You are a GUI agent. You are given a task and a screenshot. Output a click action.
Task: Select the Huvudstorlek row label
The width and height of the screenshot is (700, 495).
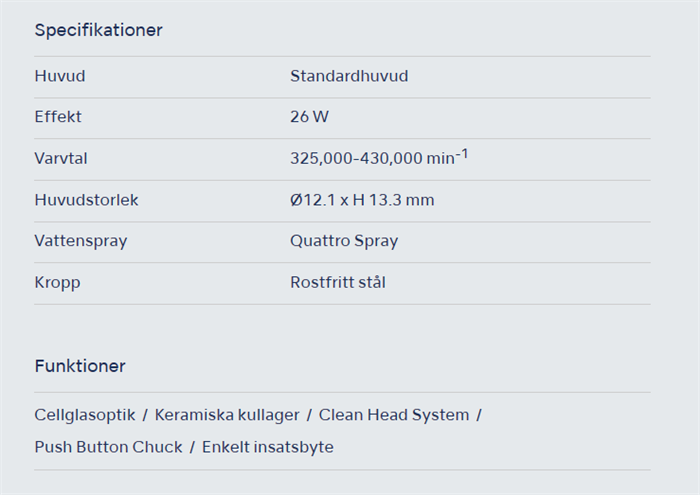[86, 200]
